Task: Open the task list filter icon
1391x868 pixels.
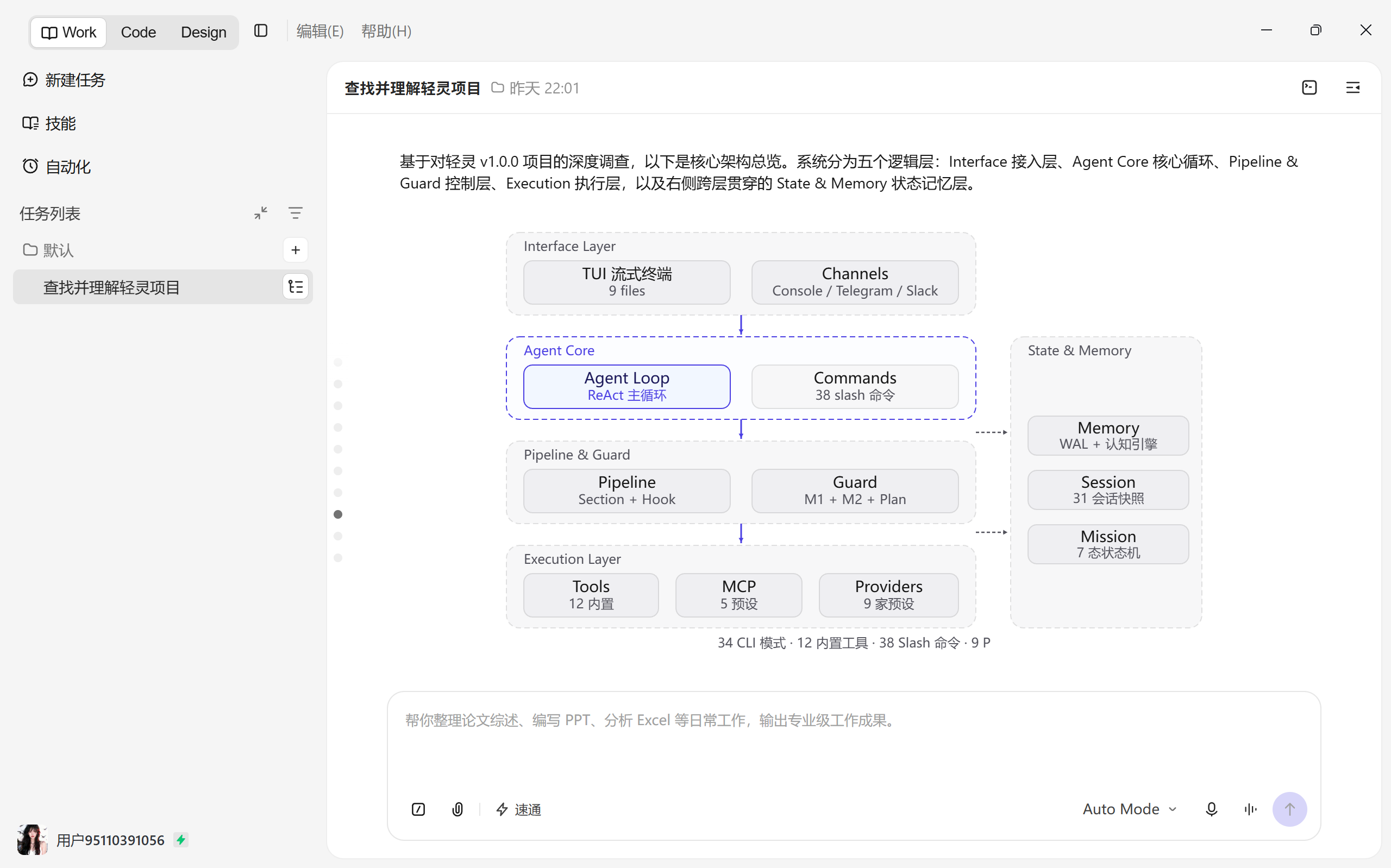Action: coord(295,213)
